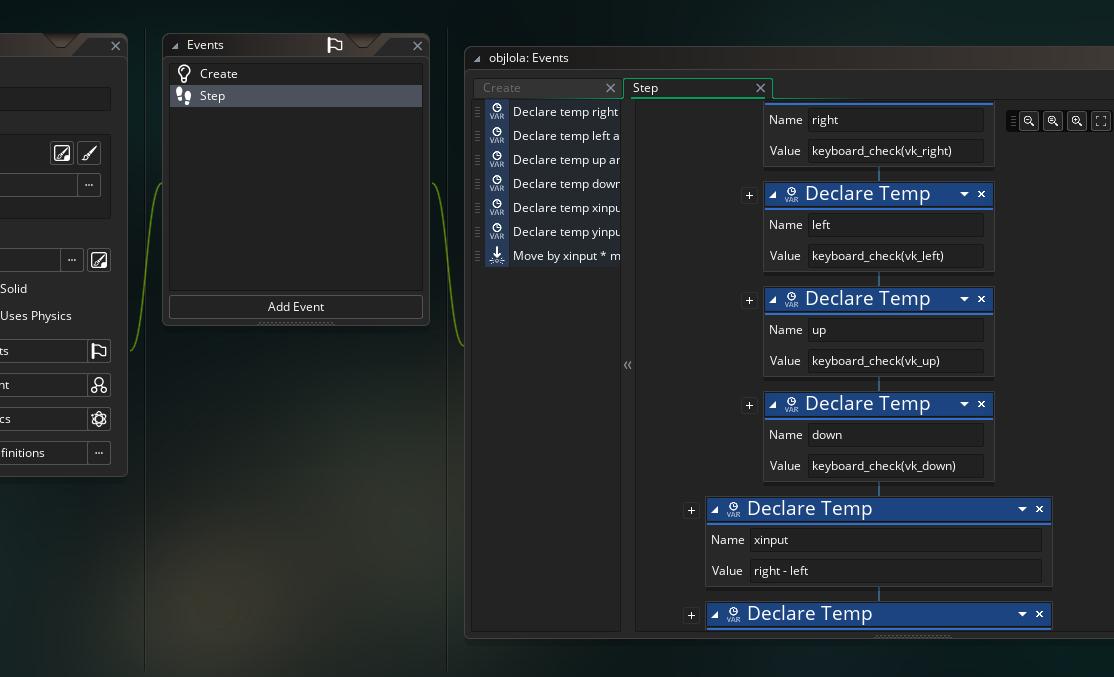Click the flag icon in Events panel header
1114x677 pixels.
coord(335,45)
